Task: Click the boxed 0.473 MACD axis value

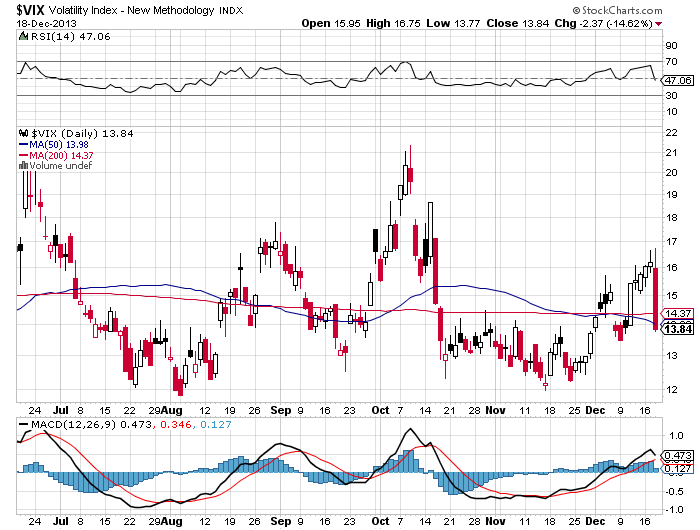Action: [679, 456]
